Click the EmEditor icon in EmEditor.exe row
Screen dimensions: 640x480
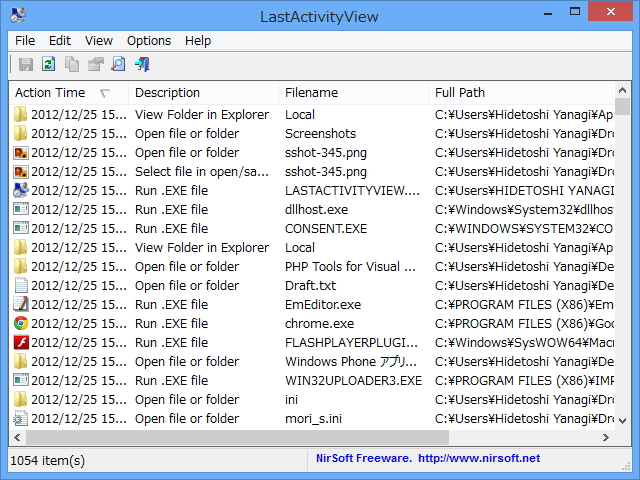(x=20, y=304)
